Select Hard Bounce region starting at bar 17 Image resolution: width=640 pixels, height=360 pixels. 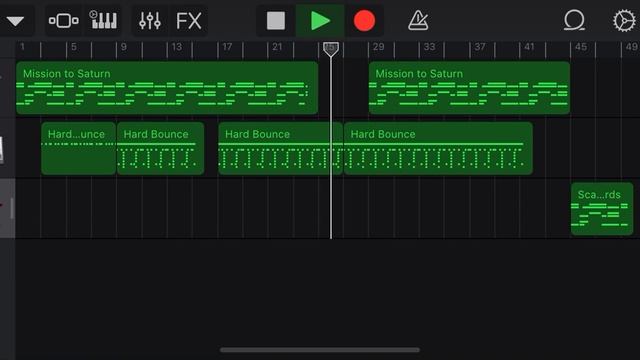pos(280,149)
